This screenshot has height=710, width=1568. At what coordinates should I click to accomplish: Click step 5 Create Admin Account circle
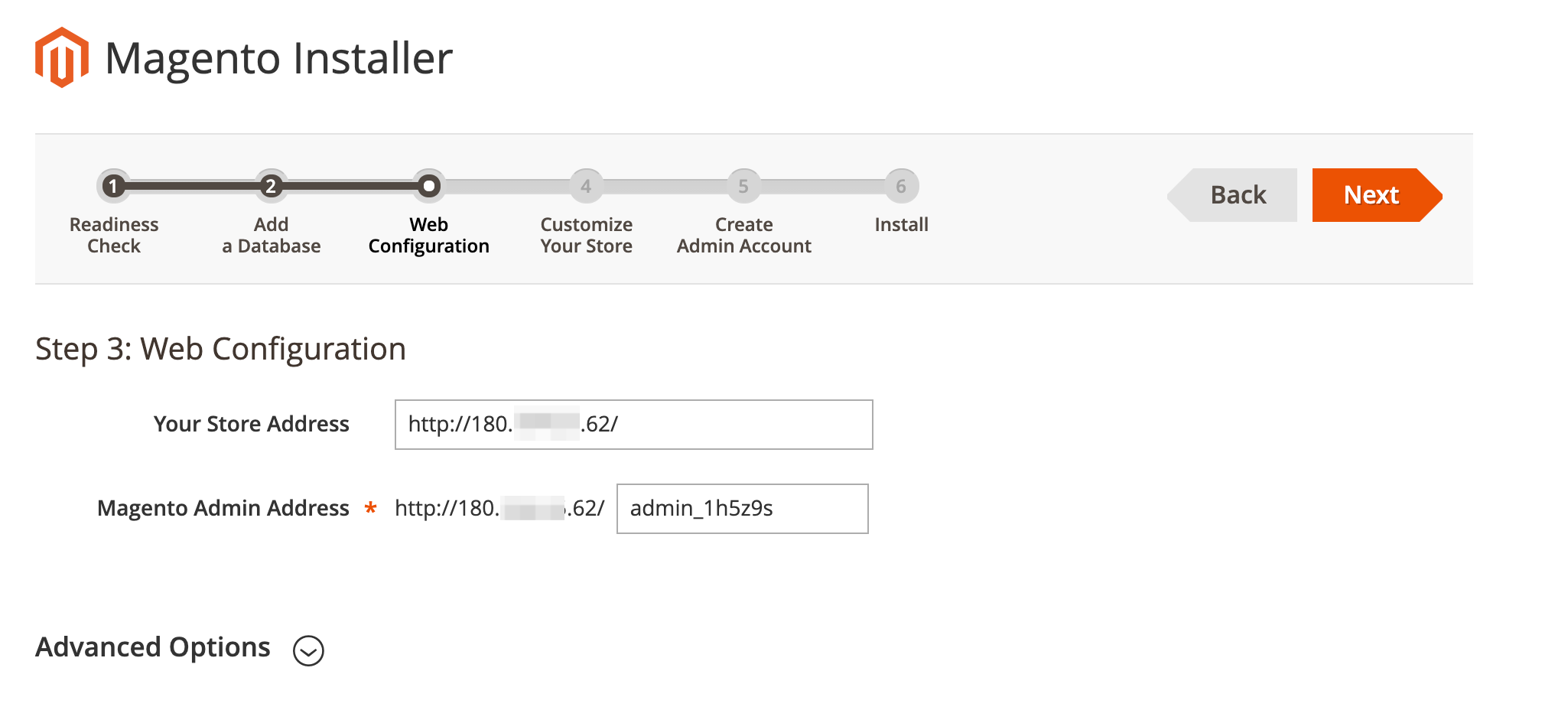(743, 186)
